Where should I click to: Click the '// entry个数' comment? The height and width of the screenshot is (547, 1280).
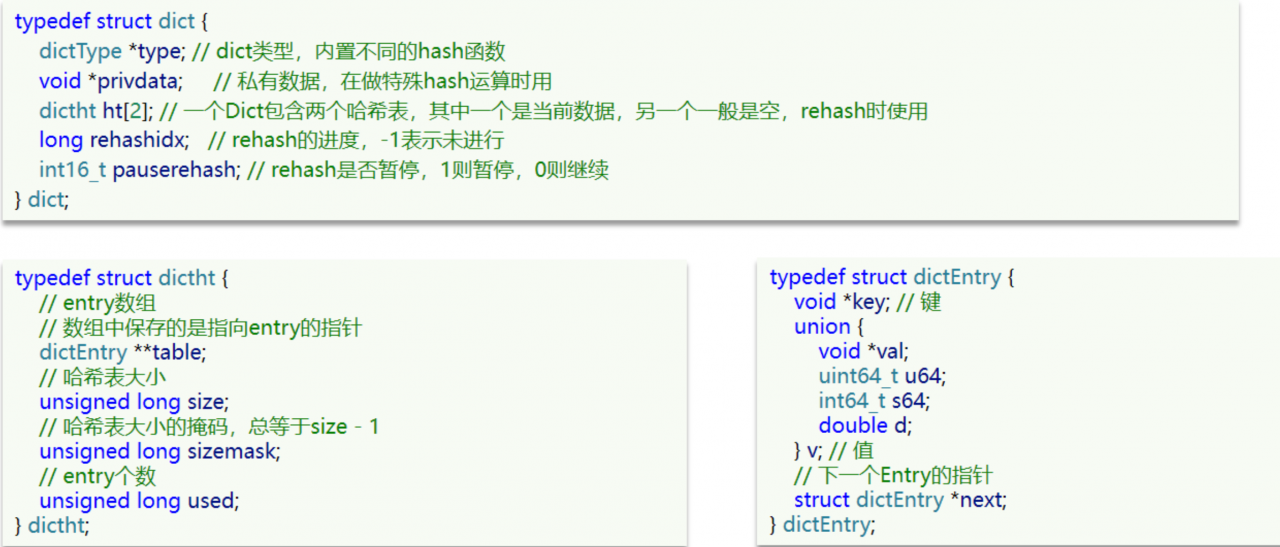[x=98, y=476]
